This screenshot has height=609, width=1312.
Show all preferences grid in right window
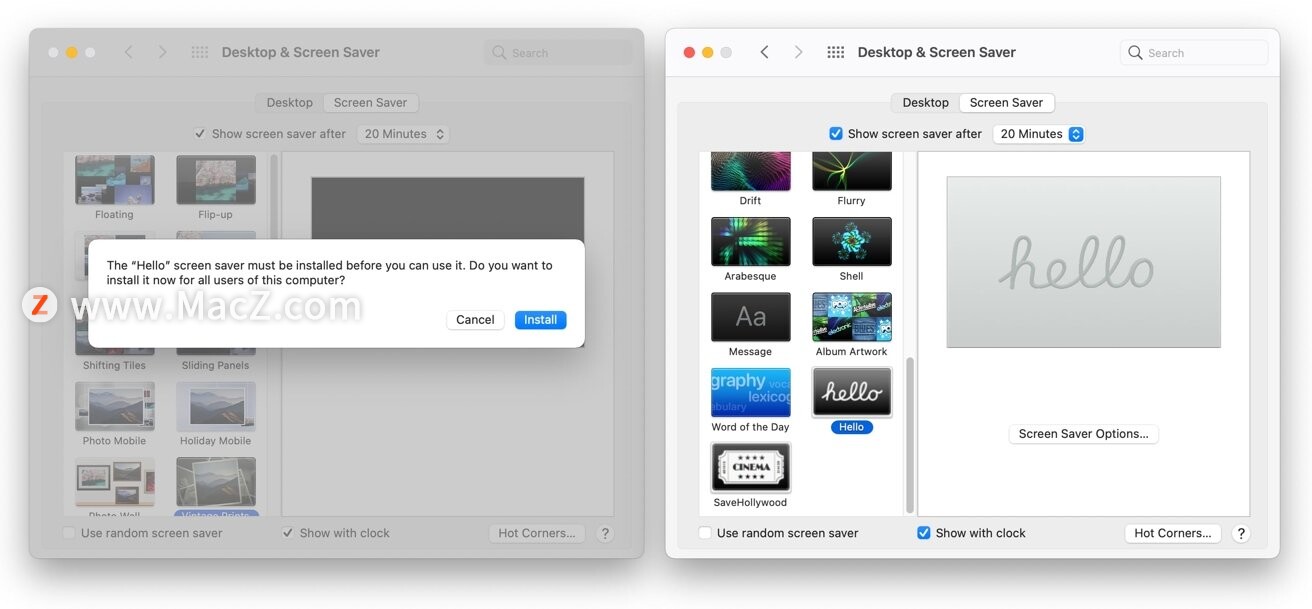[x=836, y=52]
